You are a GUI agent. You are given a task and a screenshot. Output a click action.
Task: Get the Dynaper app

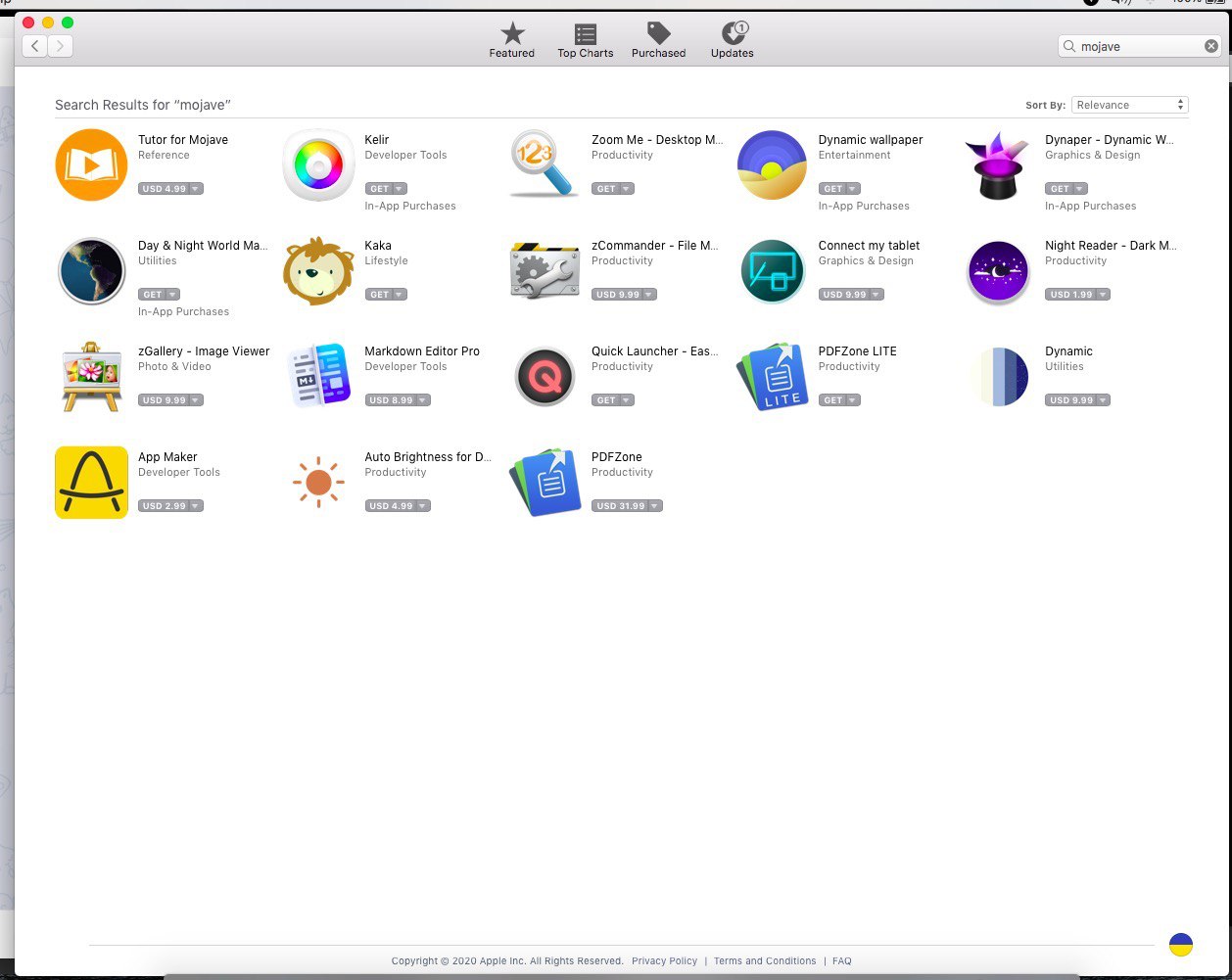pos(1066,189)
